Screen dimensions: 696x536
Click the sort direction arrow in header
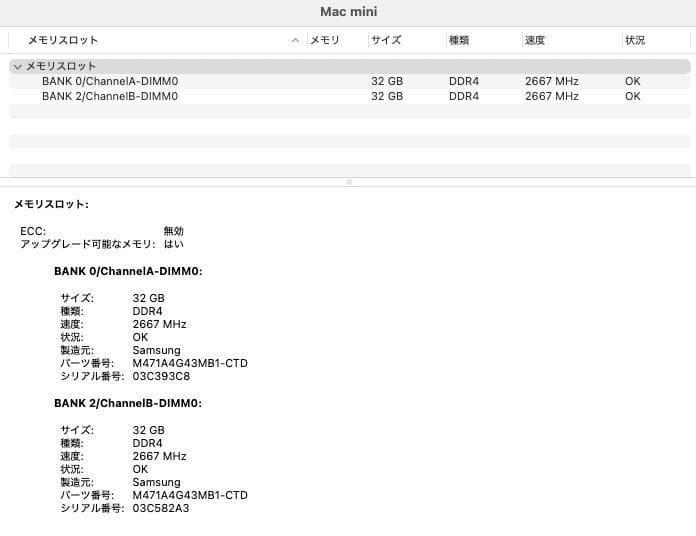point(295,41)
